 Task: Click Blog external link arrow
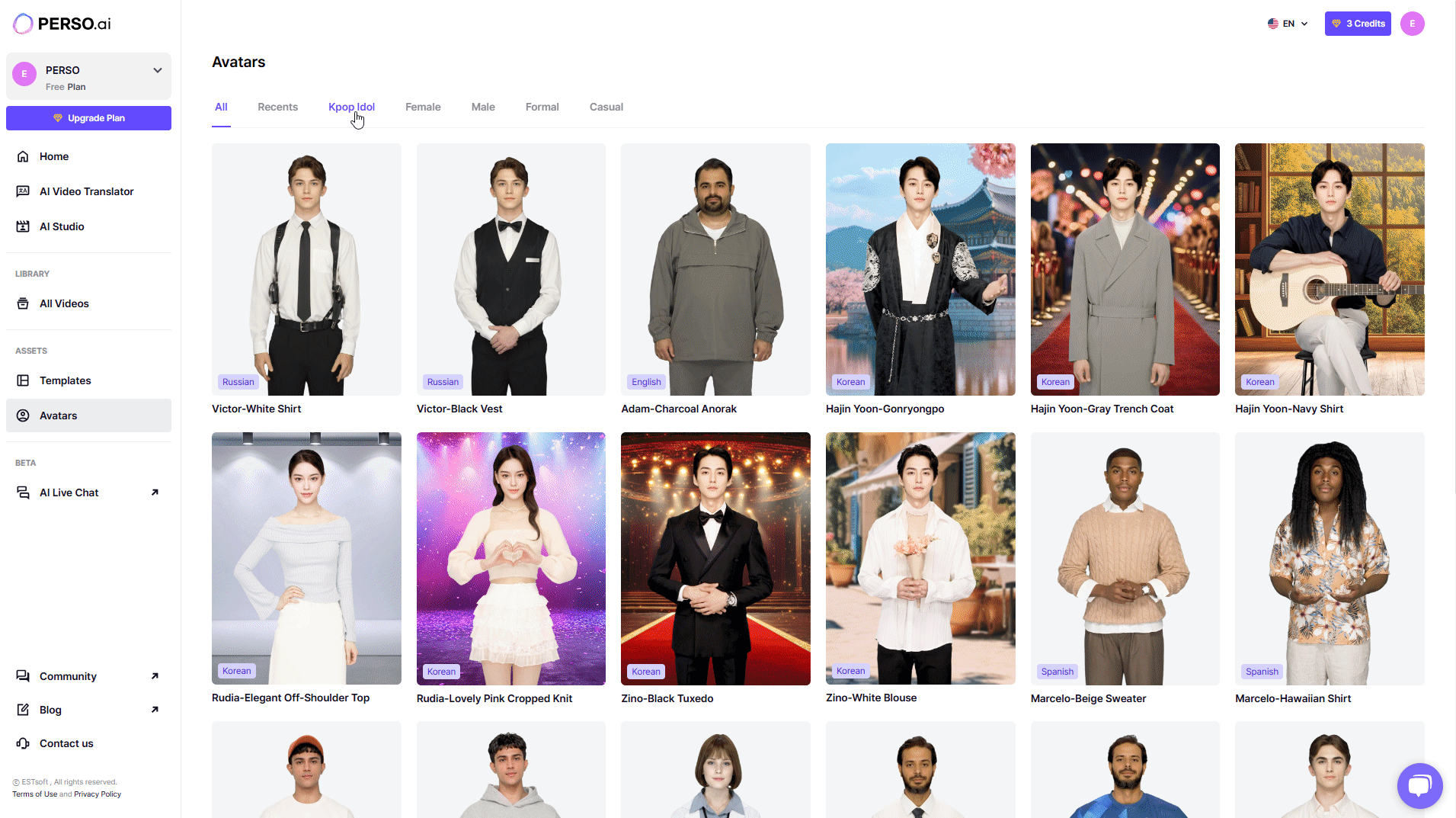click(155, 710)
